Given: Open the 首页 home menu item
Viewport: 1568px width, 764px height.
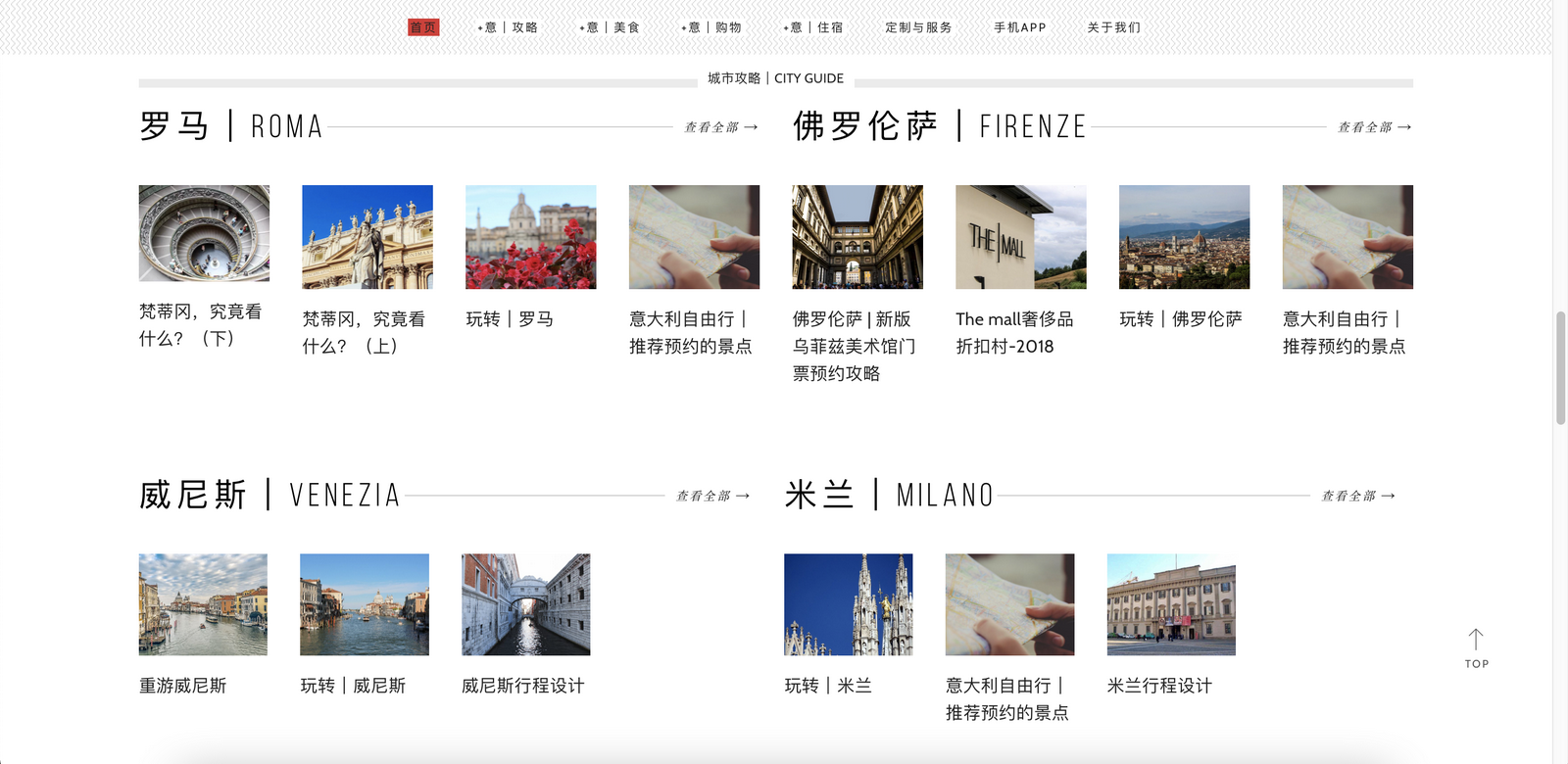Looking at the screenshot, I should [x=423, y=27].
